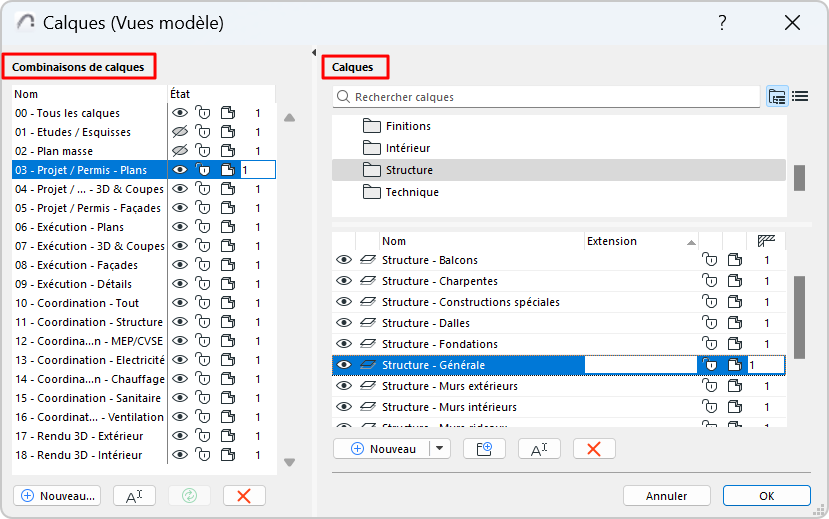
Task: Hide the Structure - Balcons layer
Action: [344, 260]
